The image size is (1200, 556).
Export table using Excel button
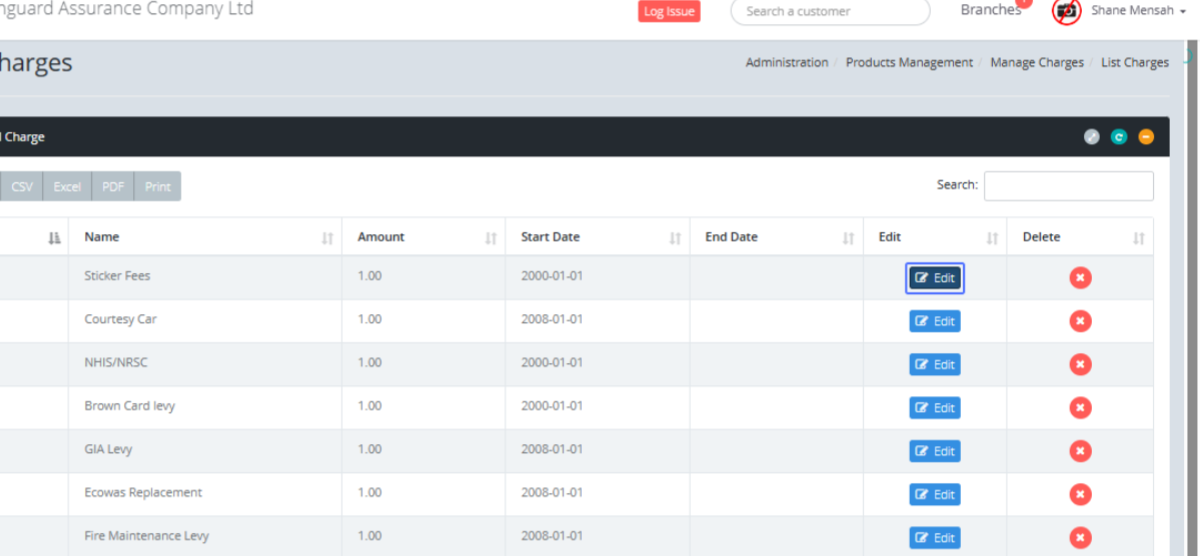point(67,186)
